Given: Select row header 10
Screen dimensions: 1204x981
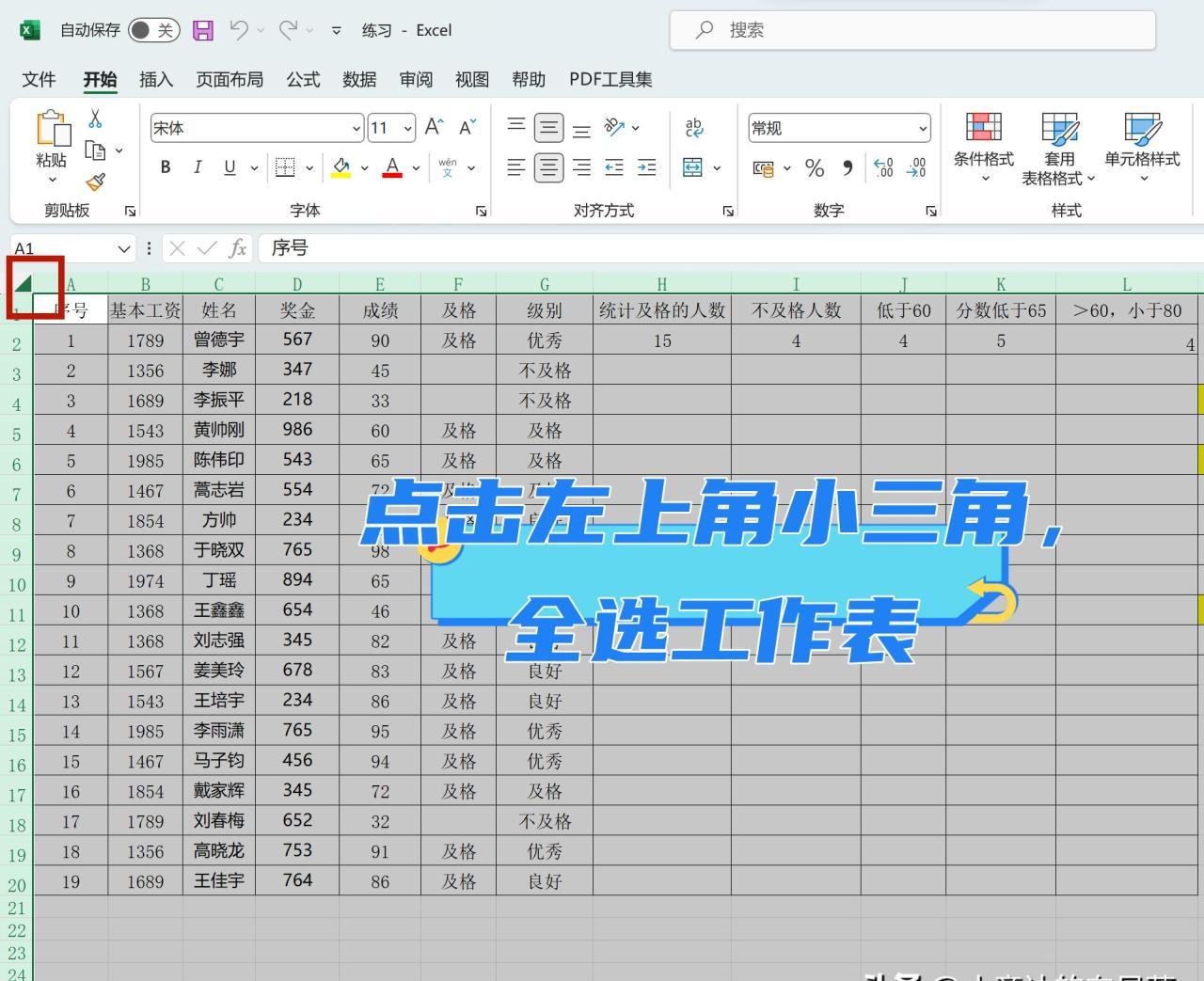Looking at the screenshot, I should pos(17,585).
